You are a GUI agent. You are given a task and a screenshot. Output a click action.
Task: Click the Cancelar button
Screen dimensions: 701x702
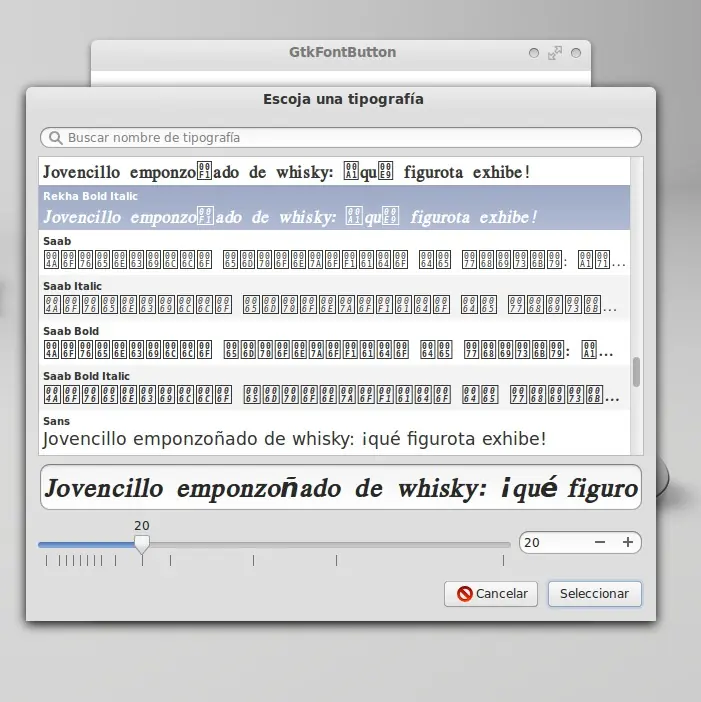point(491,594)
